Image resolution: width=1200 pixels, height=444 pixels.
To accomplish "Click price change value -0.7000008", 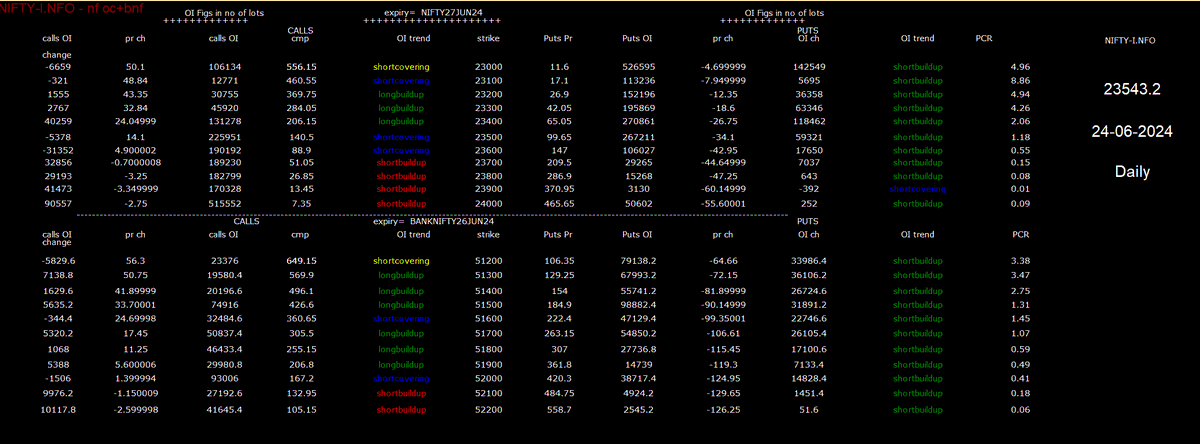I will [x=136, y=163].
